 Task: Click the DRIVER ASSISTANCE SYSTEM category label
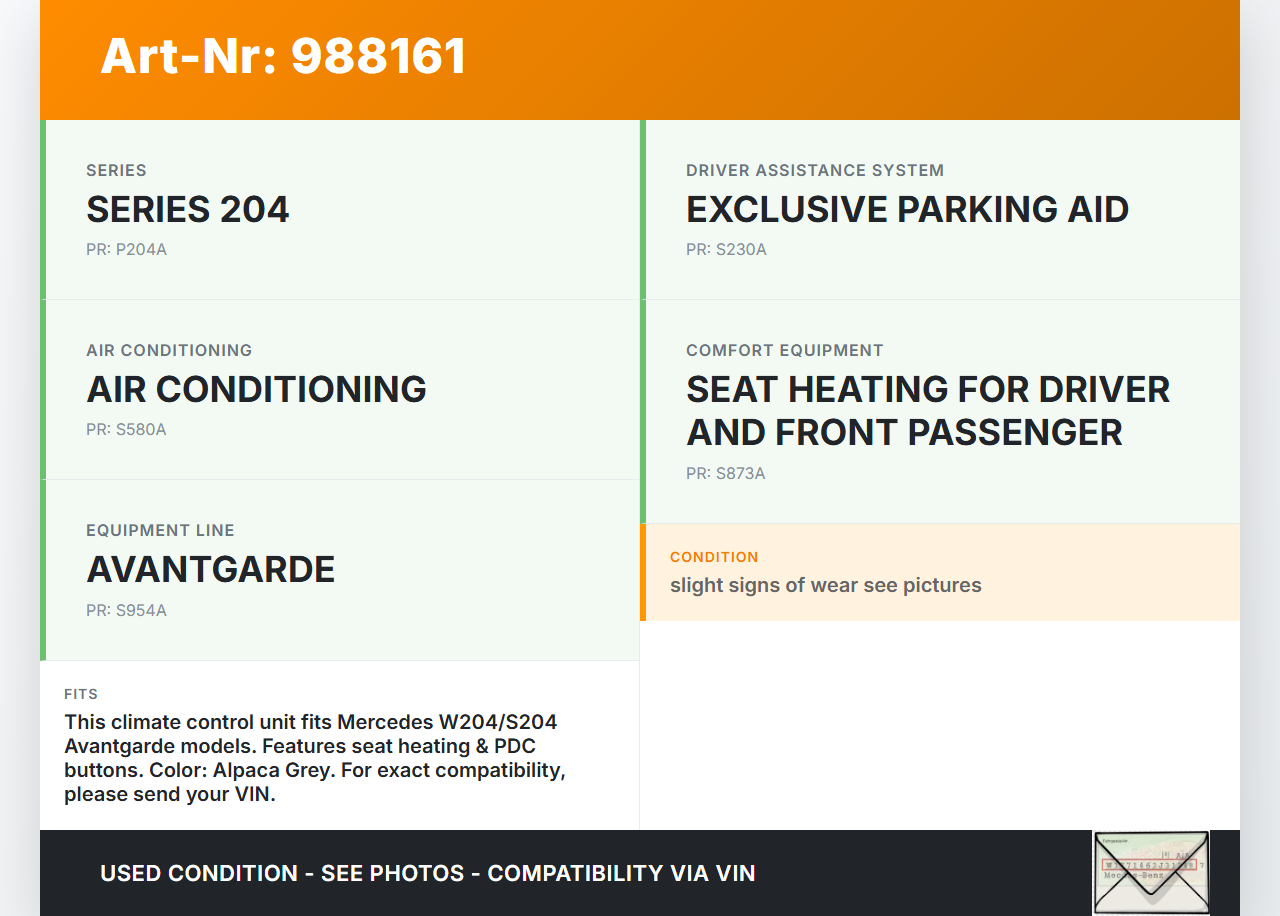[815, 171]
